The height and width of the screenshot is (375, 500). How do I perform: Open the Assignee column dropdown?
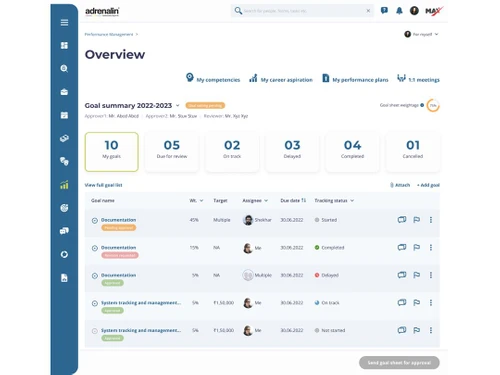pyautogui.click(x=266, y=201)
